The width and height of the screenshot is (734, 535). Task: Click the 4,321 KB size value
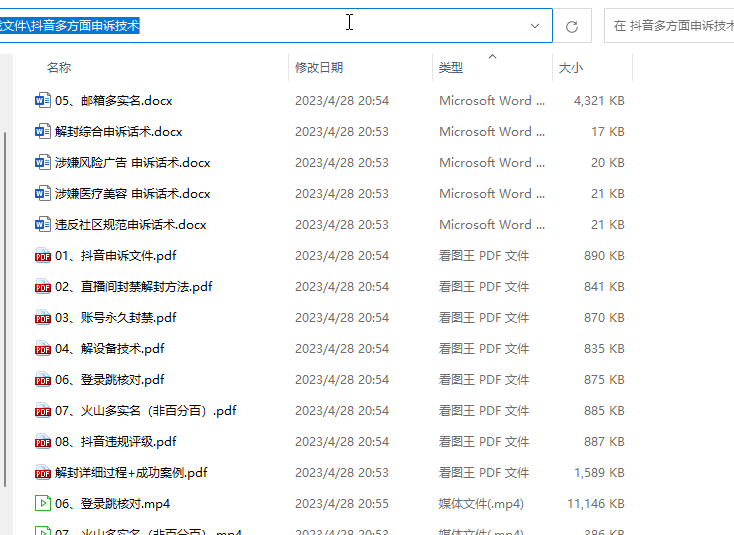coord(599,101)
